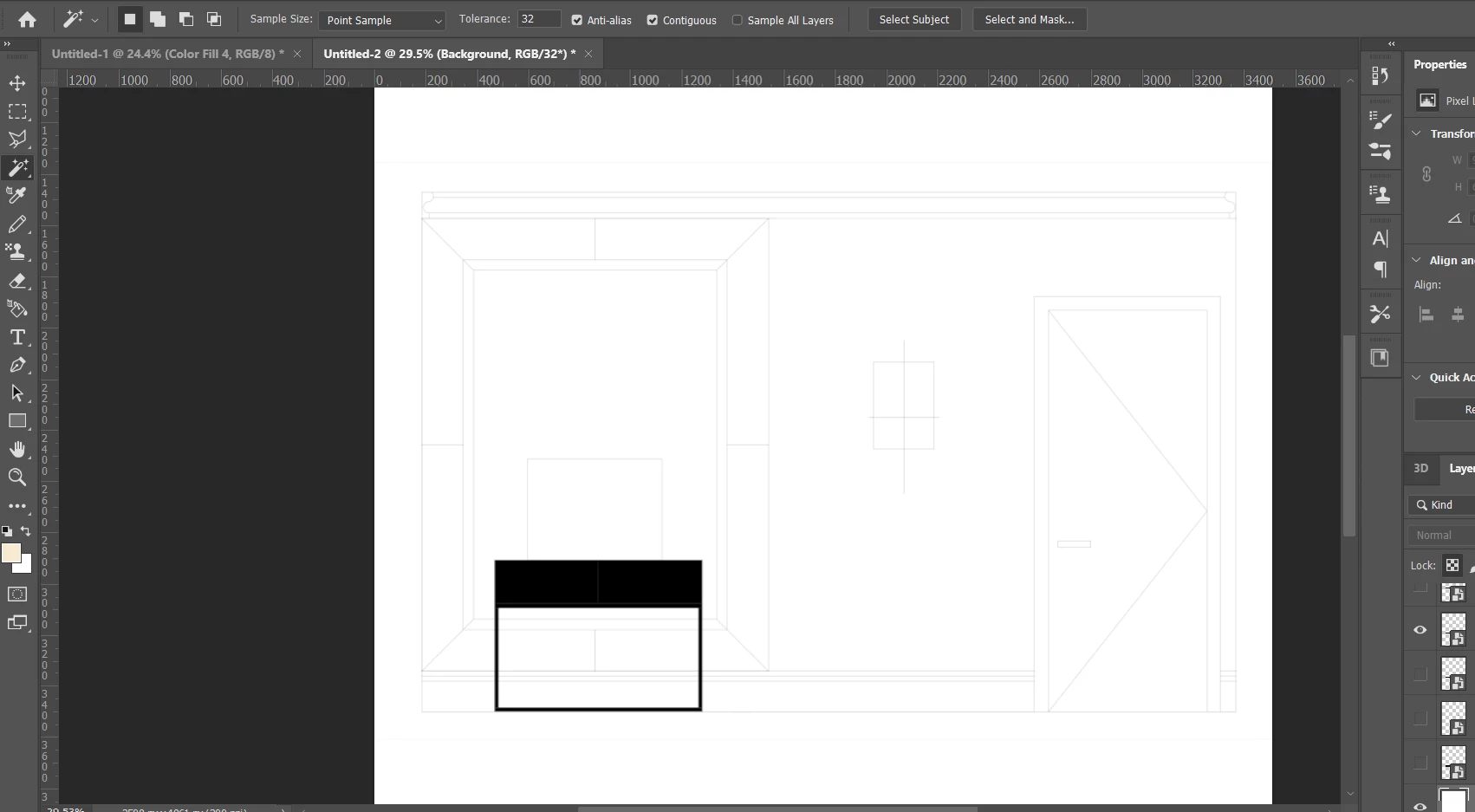Select the Rectangle shape tool
1475x812 pixels.
[17, 421]
